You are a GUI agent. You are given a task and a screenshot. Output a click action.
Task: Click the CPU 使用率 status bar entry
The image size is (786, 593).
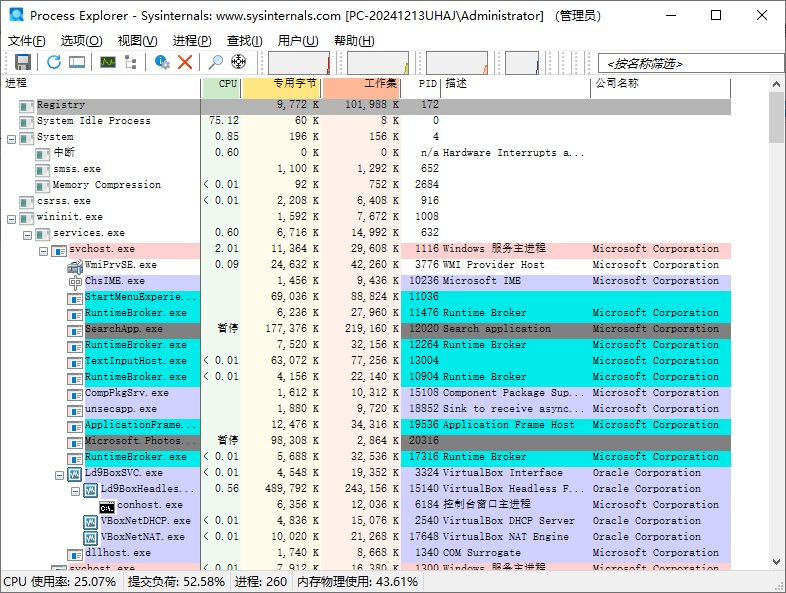tap(60, 582)
